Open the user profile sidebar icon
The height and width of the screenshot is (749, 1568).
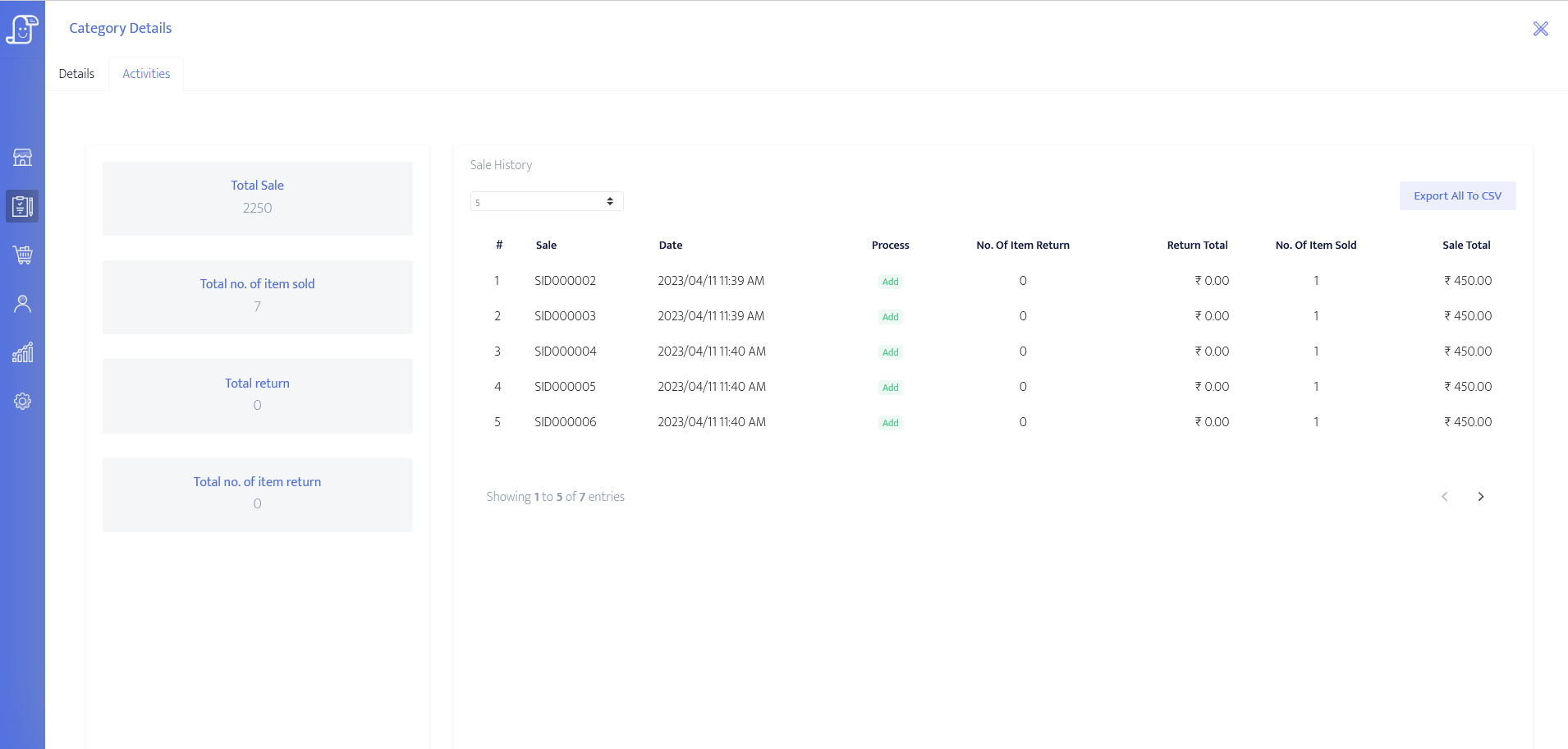pyautogui.click(x=22, y=304)
